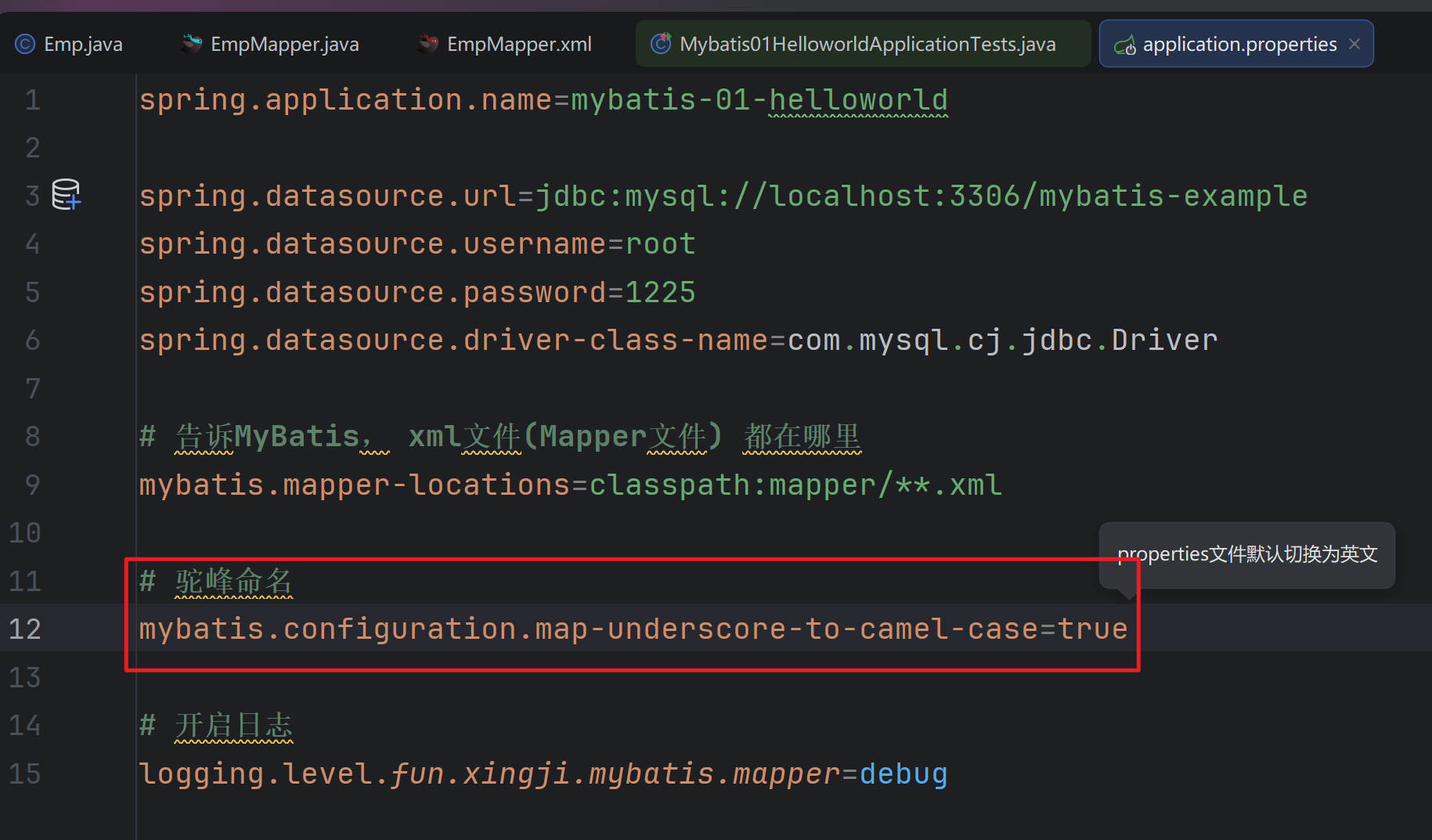Click the com.mysql.cj.jdbc.Driver class reference
The width and height of the screenshot is (1432, 840).
click(1001, 340)
